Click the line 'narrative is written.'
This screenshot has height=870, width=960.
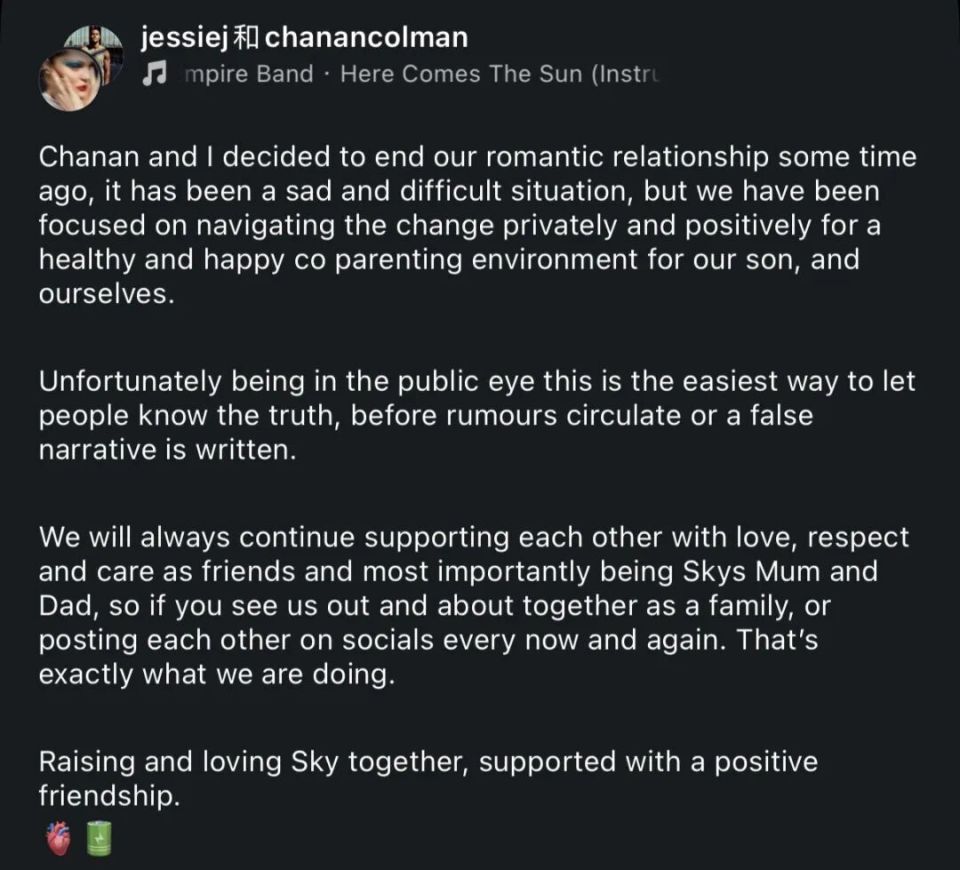168,450
